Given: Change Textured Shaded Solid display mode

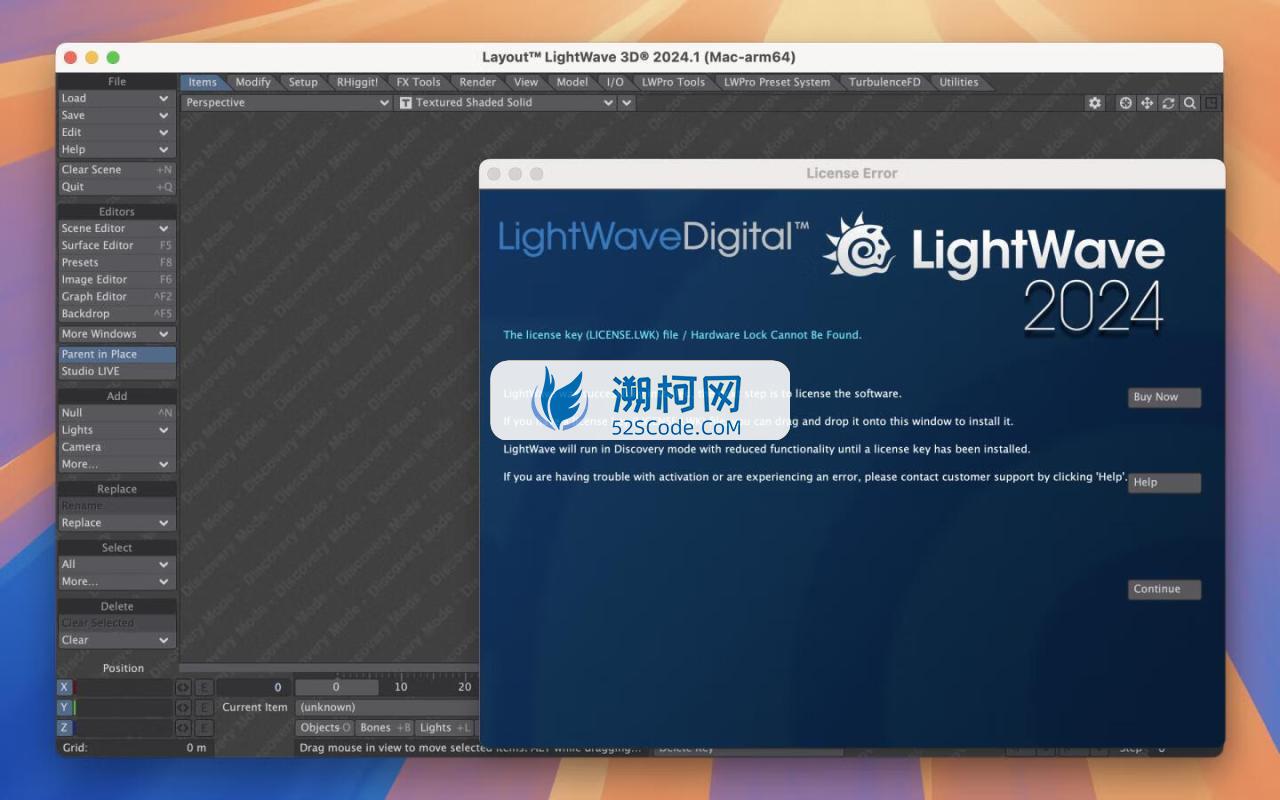Looking at the screenshot, I should tap(506, 102).
